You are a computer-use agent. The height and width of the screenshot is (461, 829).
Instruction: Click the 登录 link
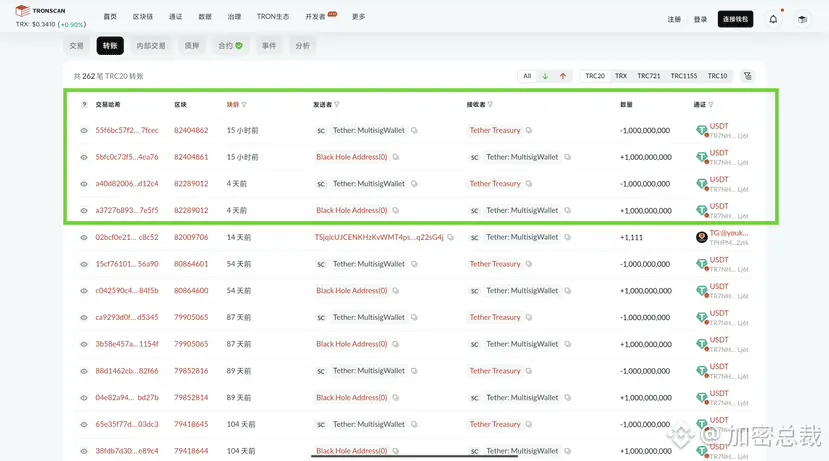coord(701,20)
